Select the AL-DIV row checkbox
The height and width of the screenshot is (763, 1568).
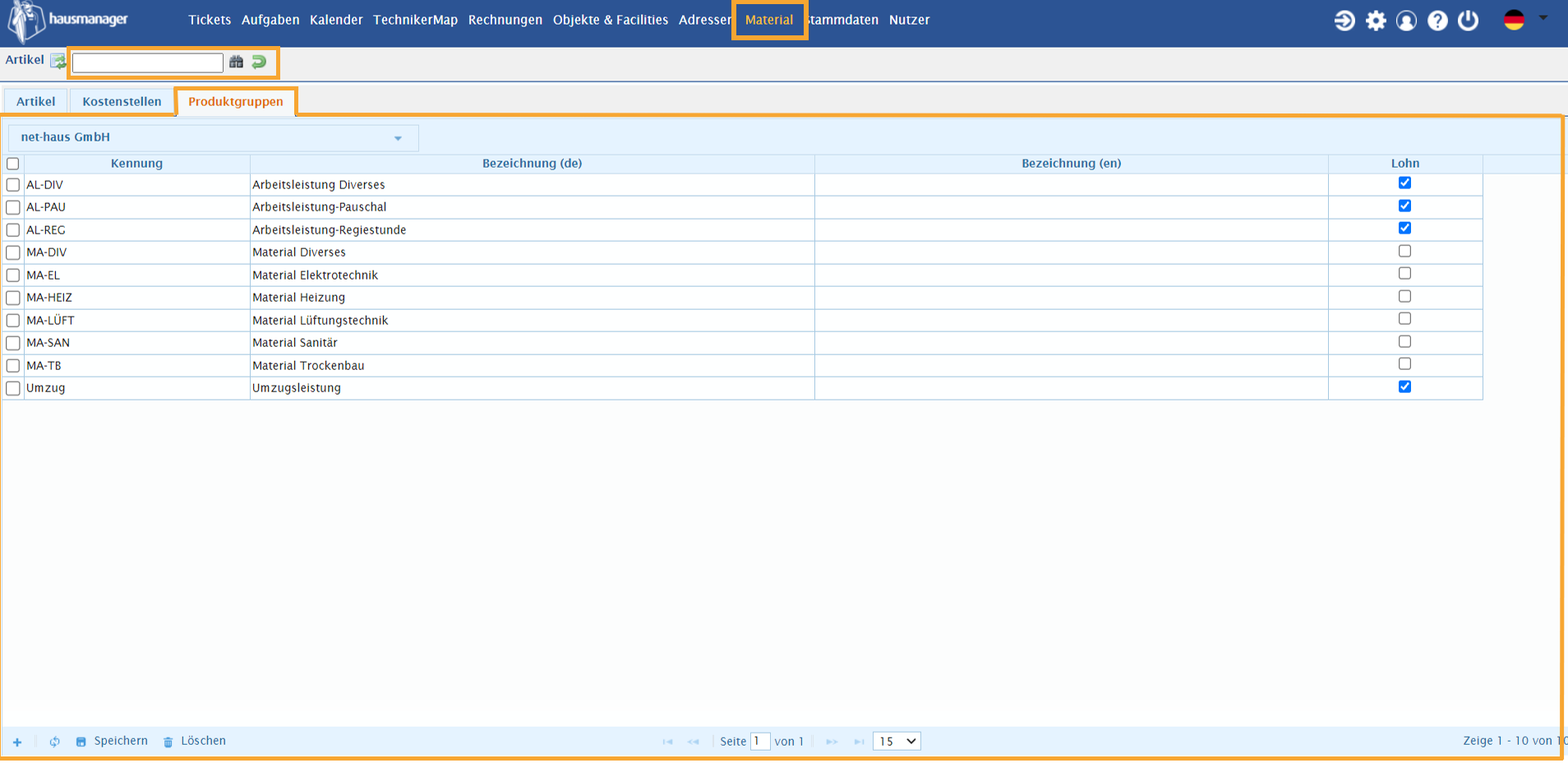13,185
